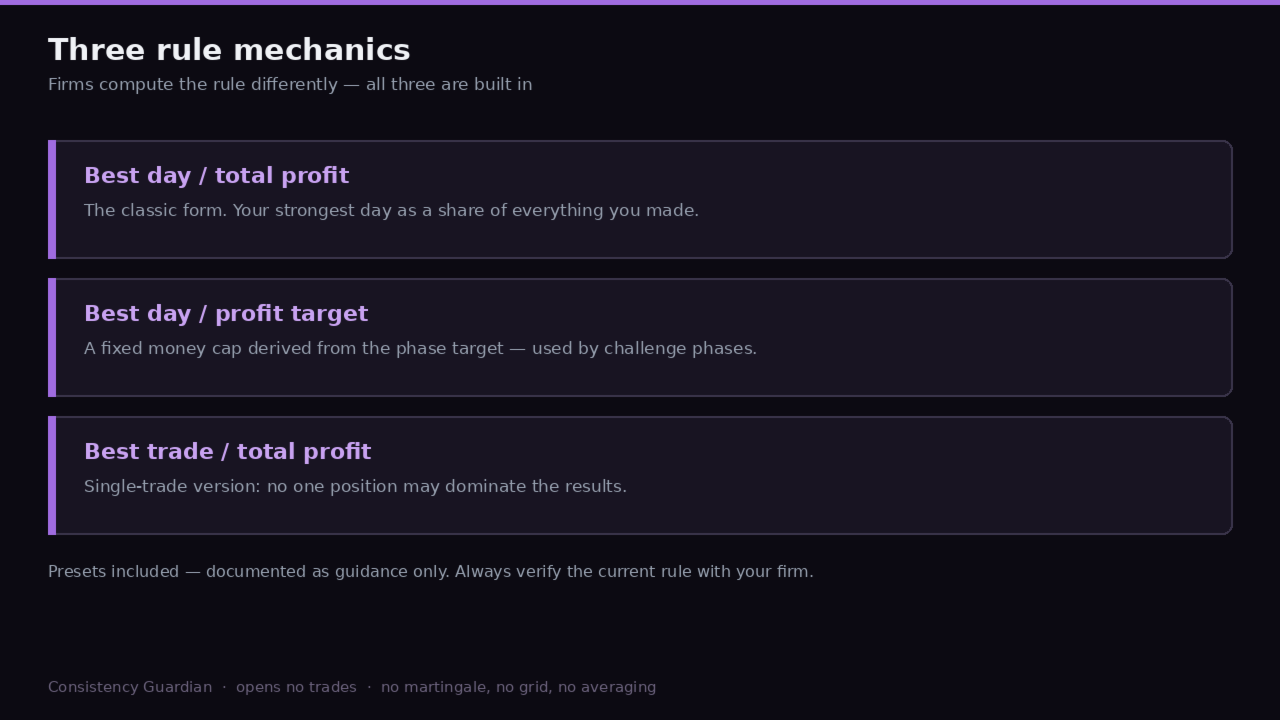1280x720 pixels.
Task: Click the 'Best day / profit target' heading
Action: tap(226, 314)
